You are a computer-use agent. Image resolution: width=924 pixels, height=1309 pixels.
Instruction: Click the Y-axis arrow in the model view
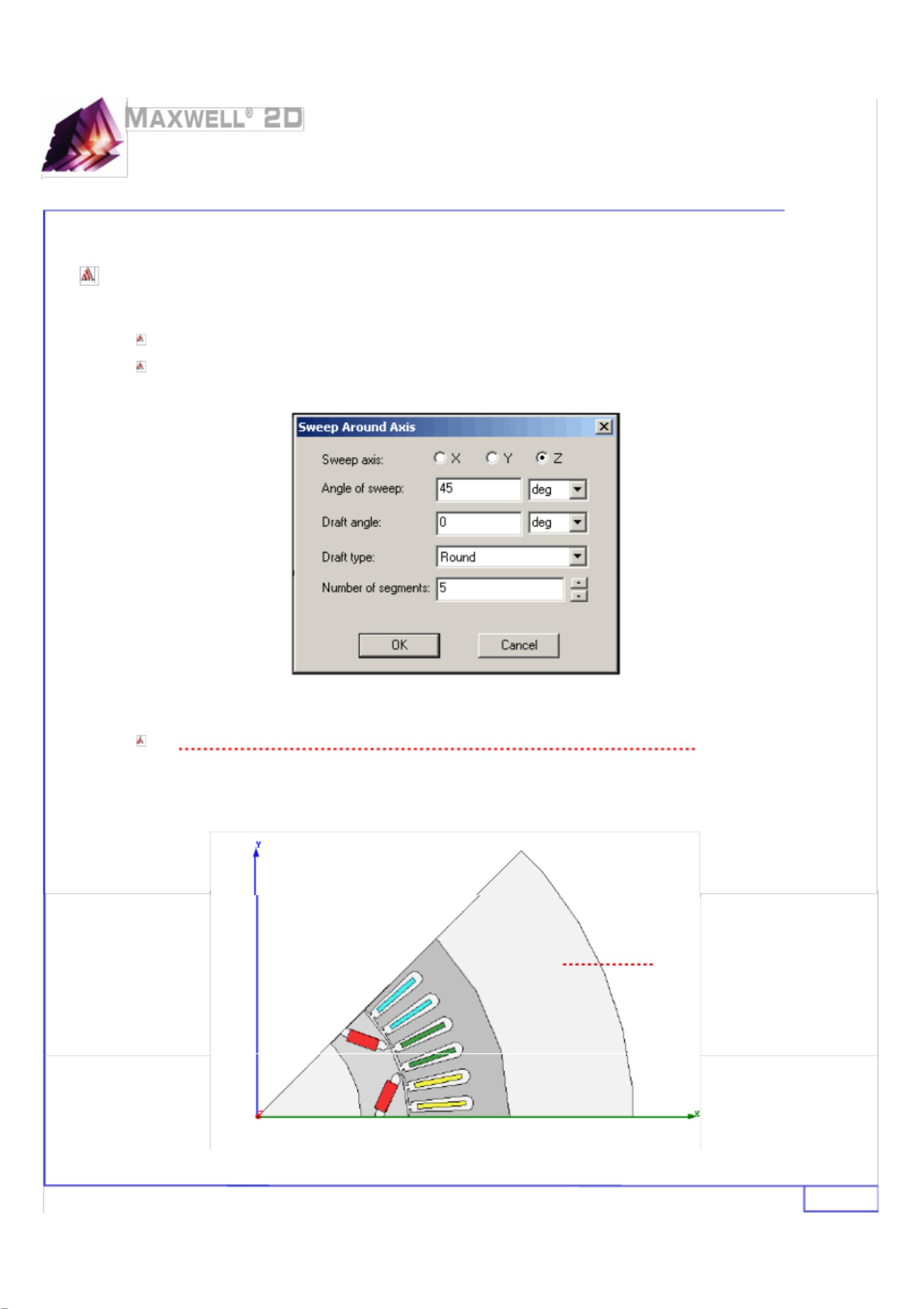click(x=255, y=853)
